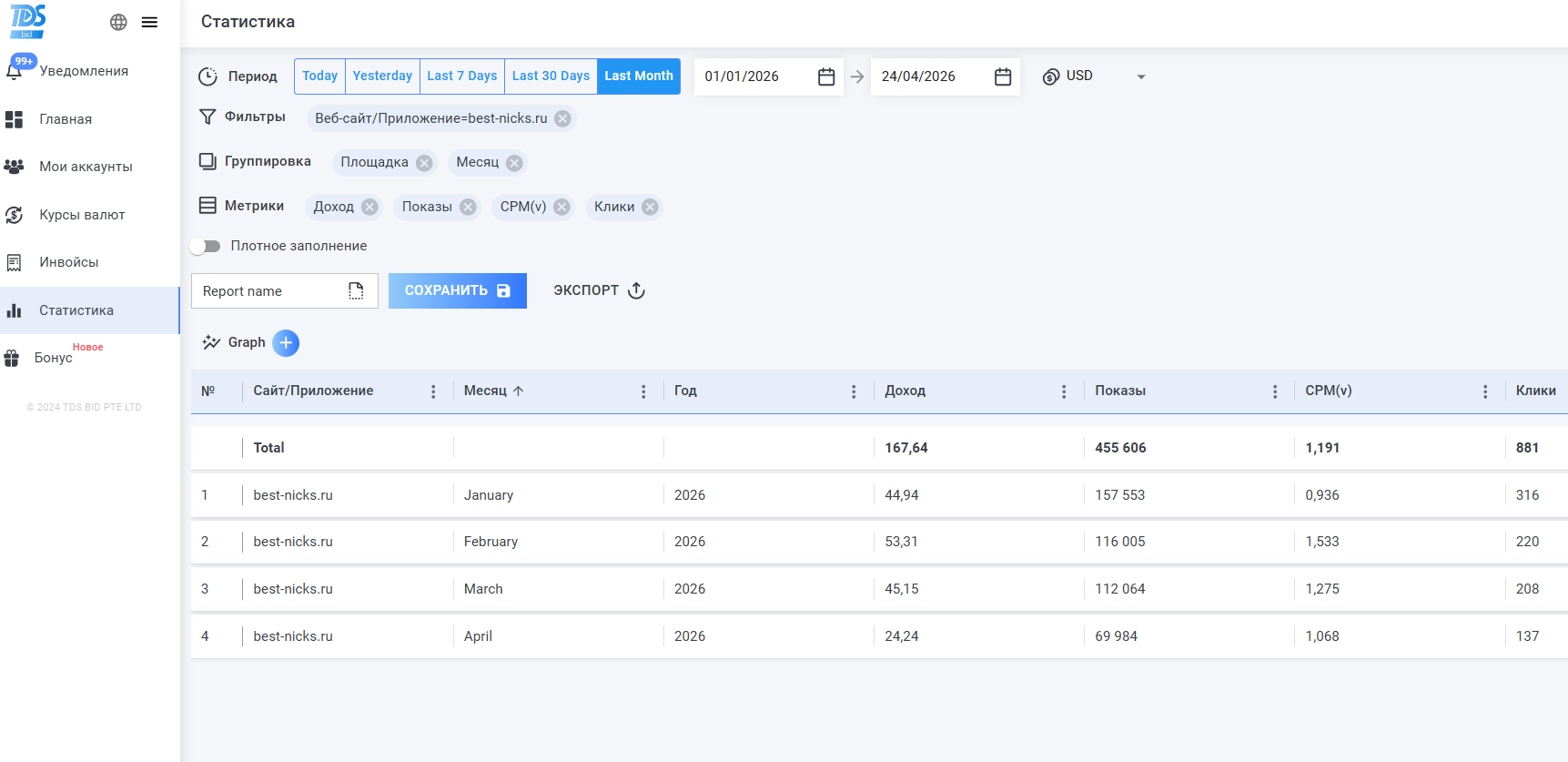Open Показы column options menu
The height and width of the screenshot is (762, 1568).
(x=1275, y=391)
